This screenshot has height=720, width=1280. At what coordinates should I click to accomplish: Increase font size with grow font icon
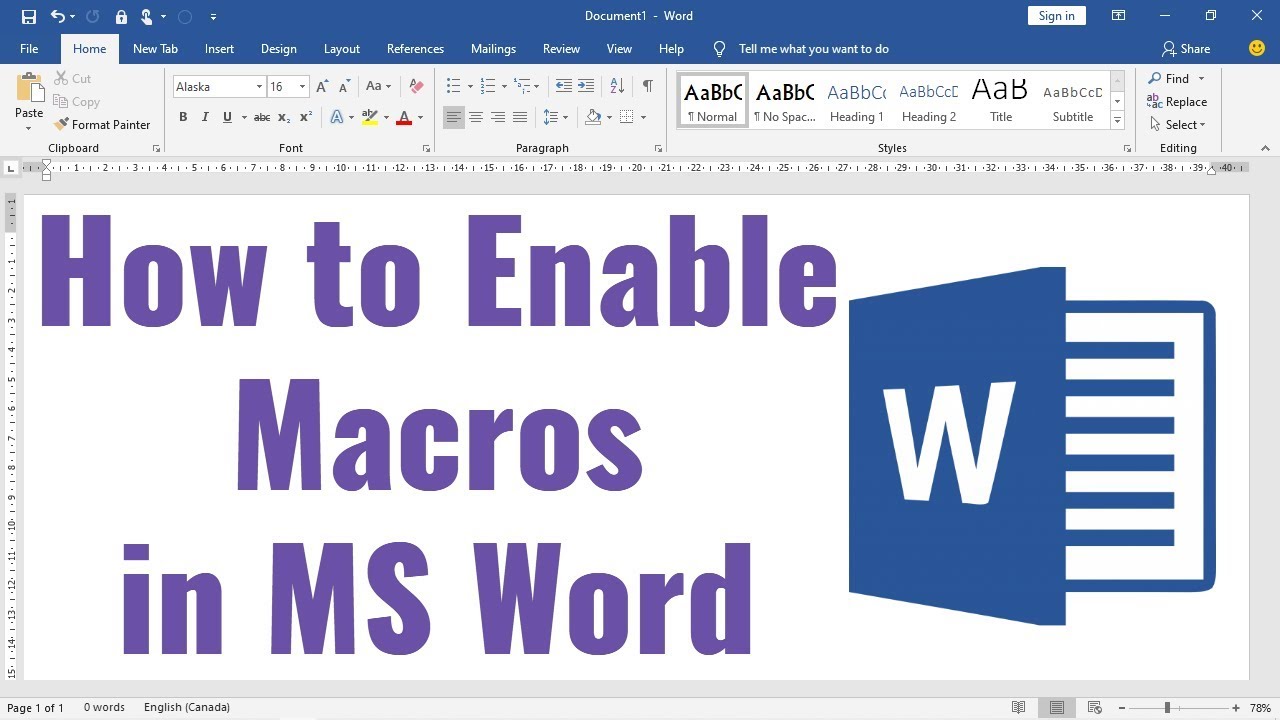[x=322, y=86]
